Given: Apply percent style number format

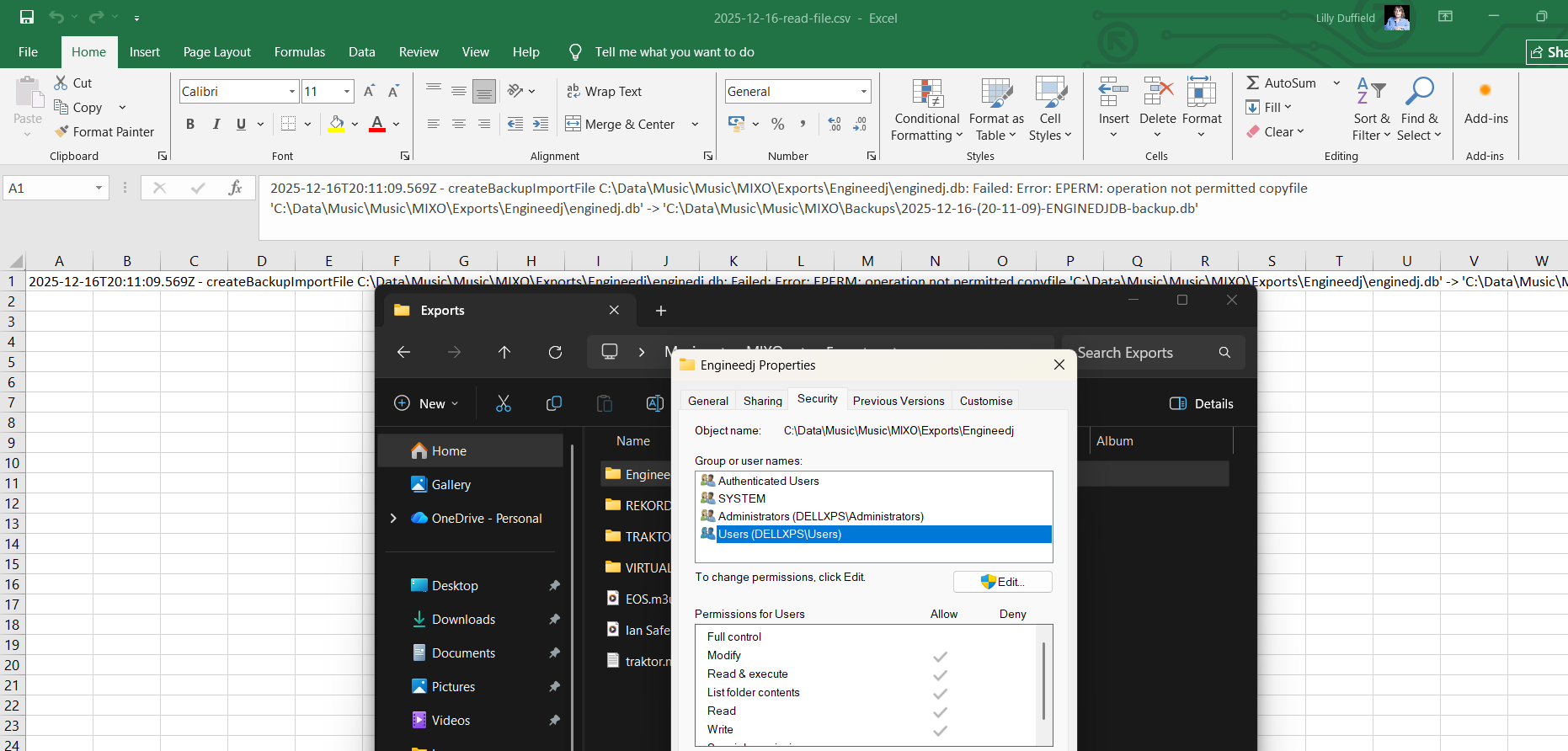Looking at the screenshot, I should tap(778, 124).
